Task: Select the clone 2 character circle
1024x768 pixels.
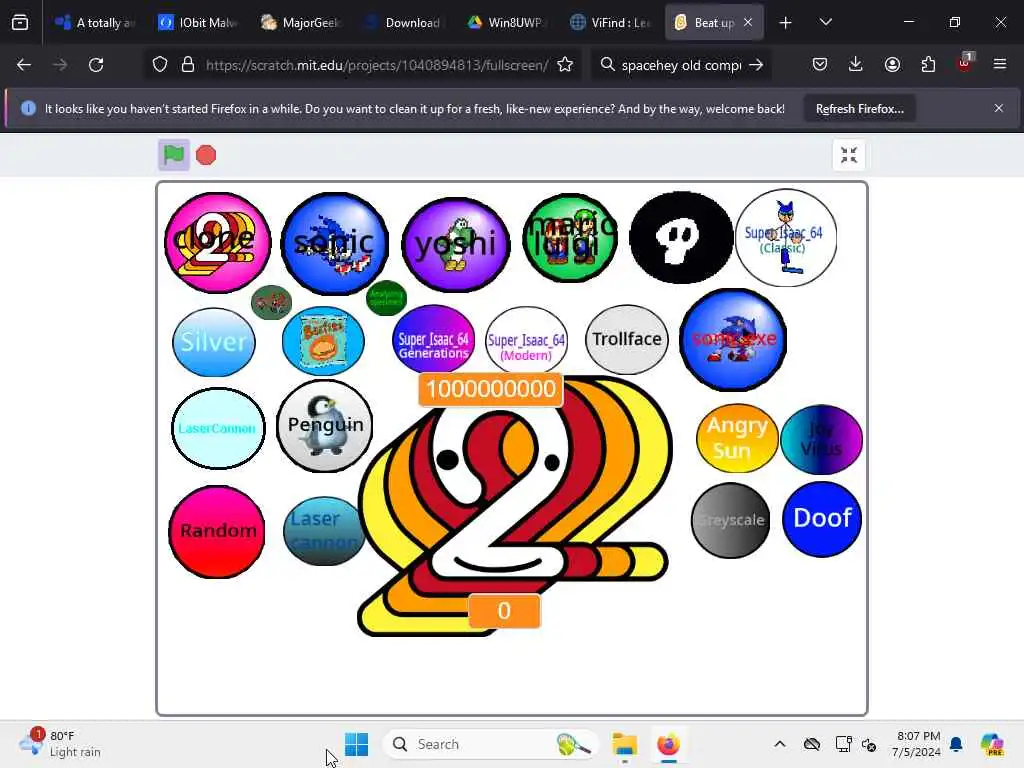Action: pyautogui.click(x=217, y=242)
